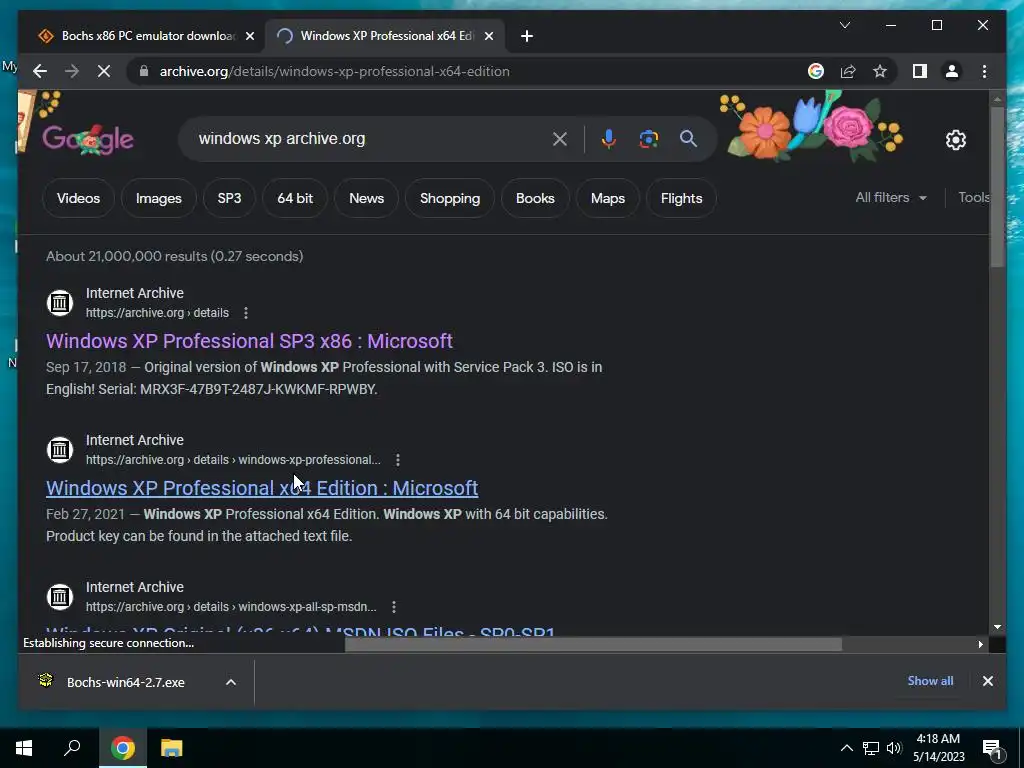Click Chrome icon in taskbar
This screenshot has width=1024, height=768.
point(122,748)
